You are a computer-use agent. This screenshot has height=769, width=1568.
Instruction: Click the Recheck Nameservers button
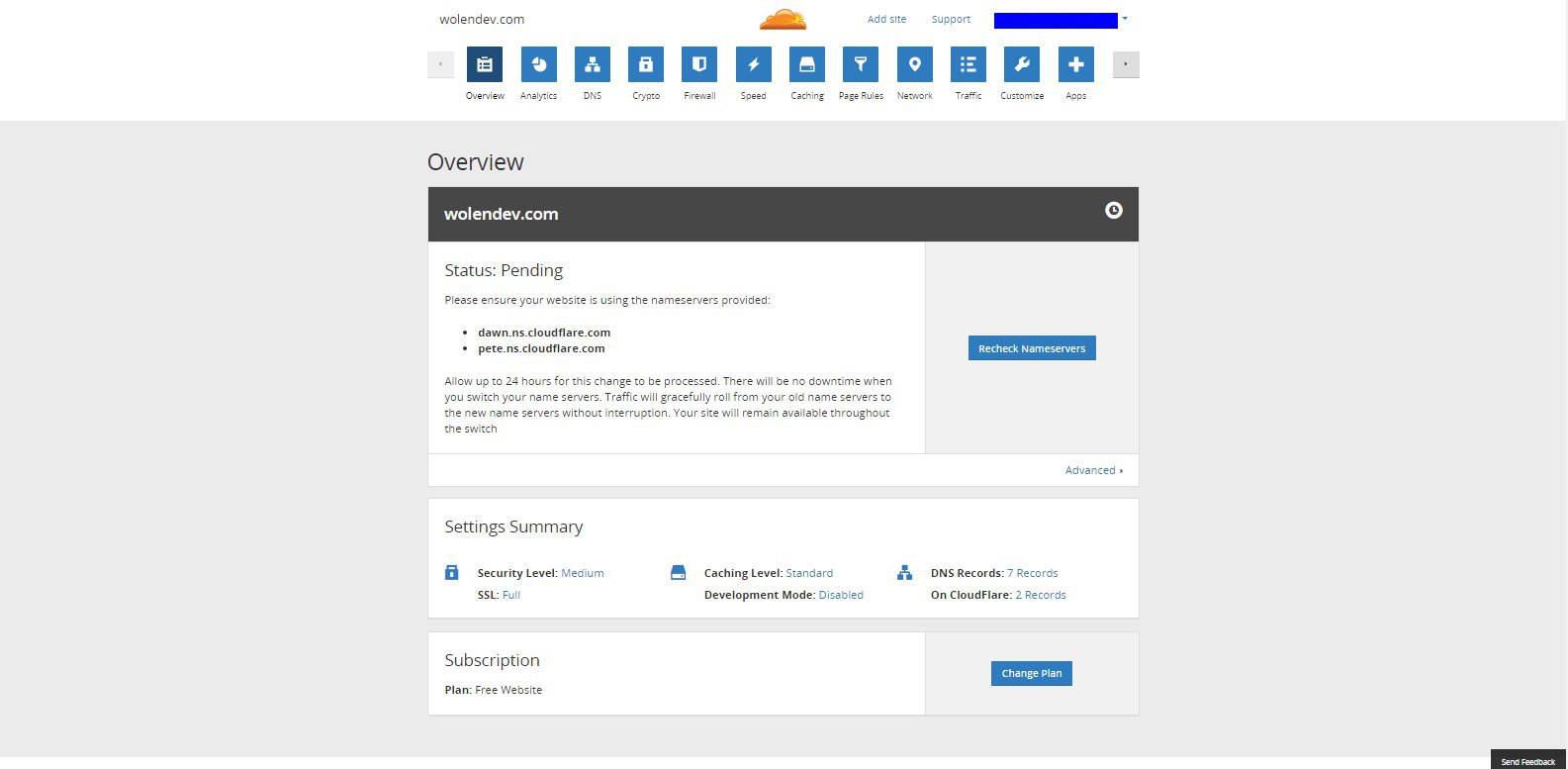click(1032, 348)
